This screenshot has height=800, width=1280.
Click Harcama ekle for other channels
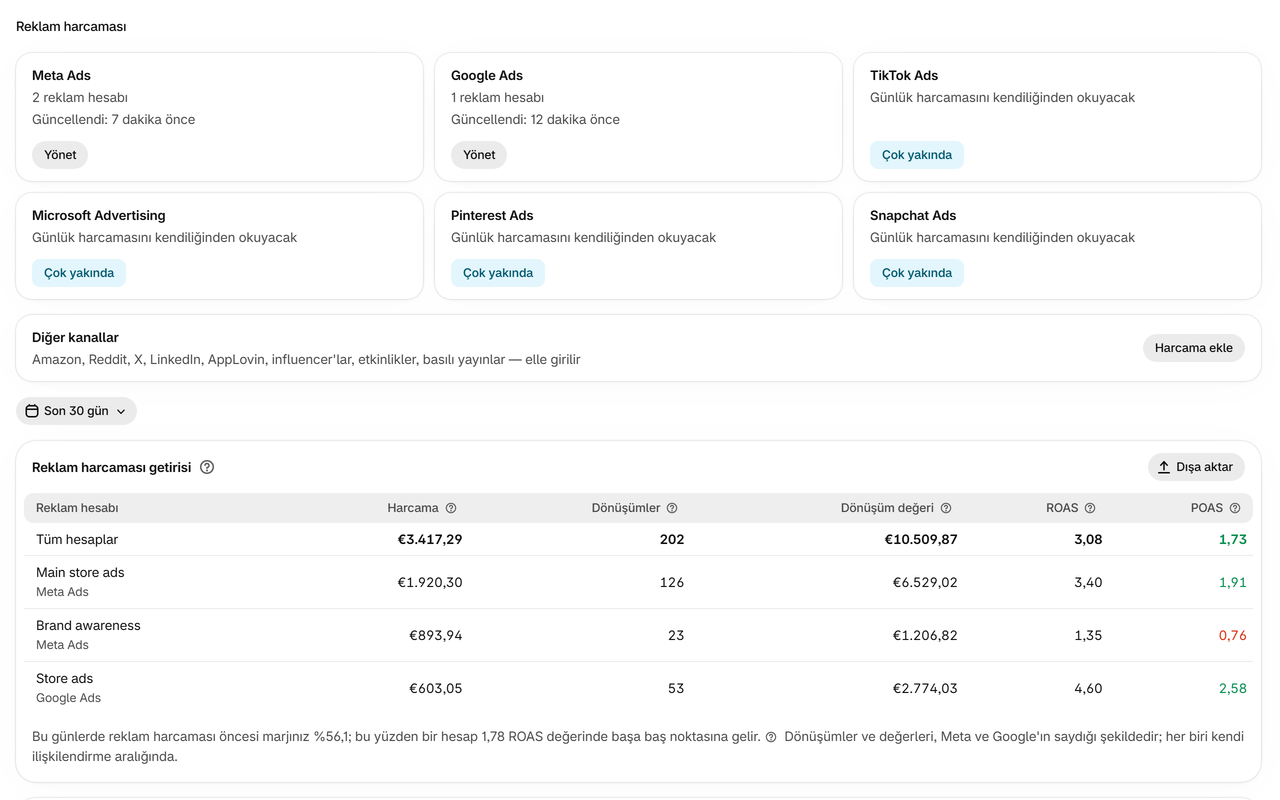click(1194, 348)
